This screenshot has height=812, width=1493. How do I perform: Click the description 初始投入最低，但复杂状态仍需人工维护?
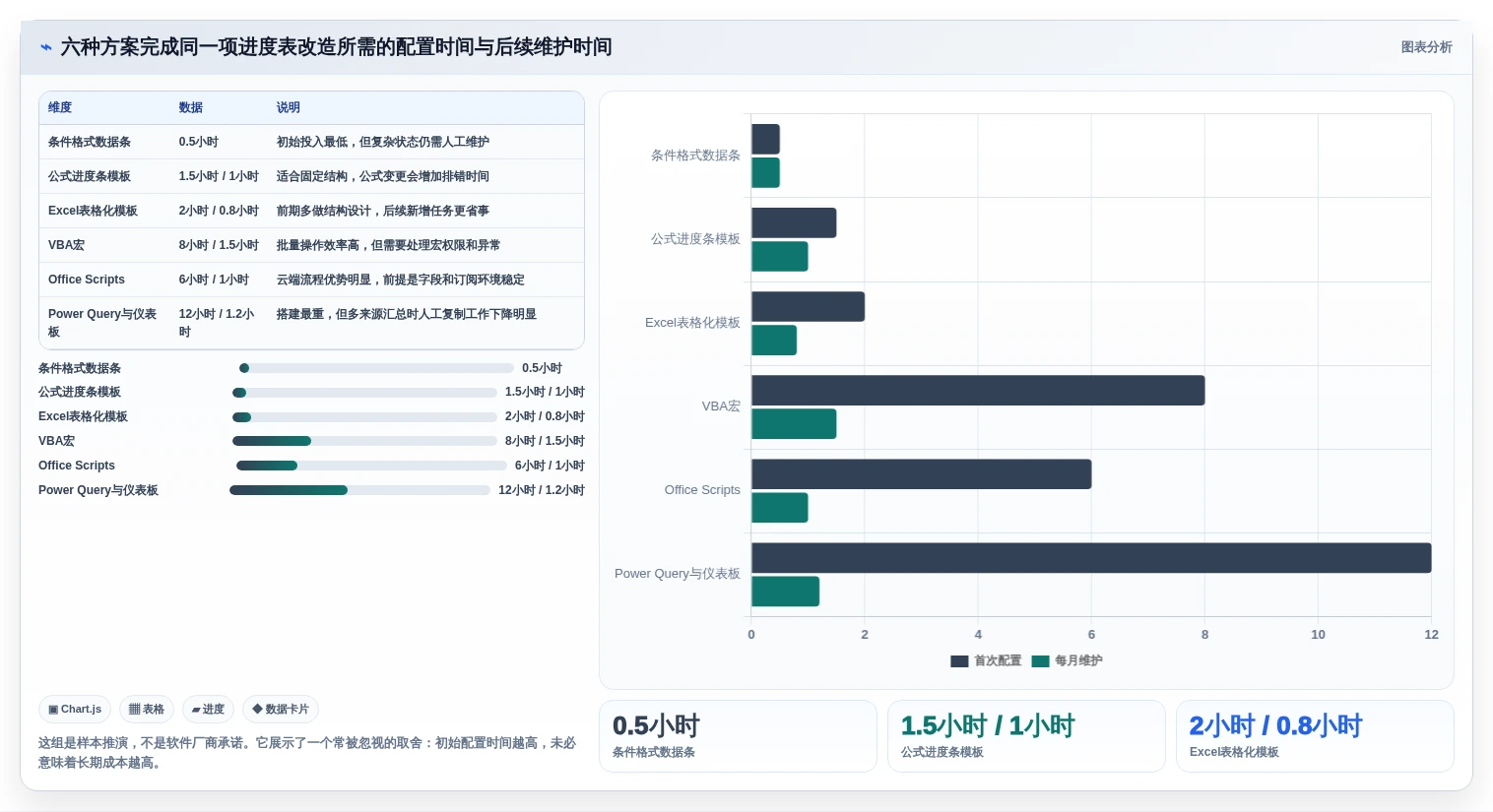coord(383,142)
